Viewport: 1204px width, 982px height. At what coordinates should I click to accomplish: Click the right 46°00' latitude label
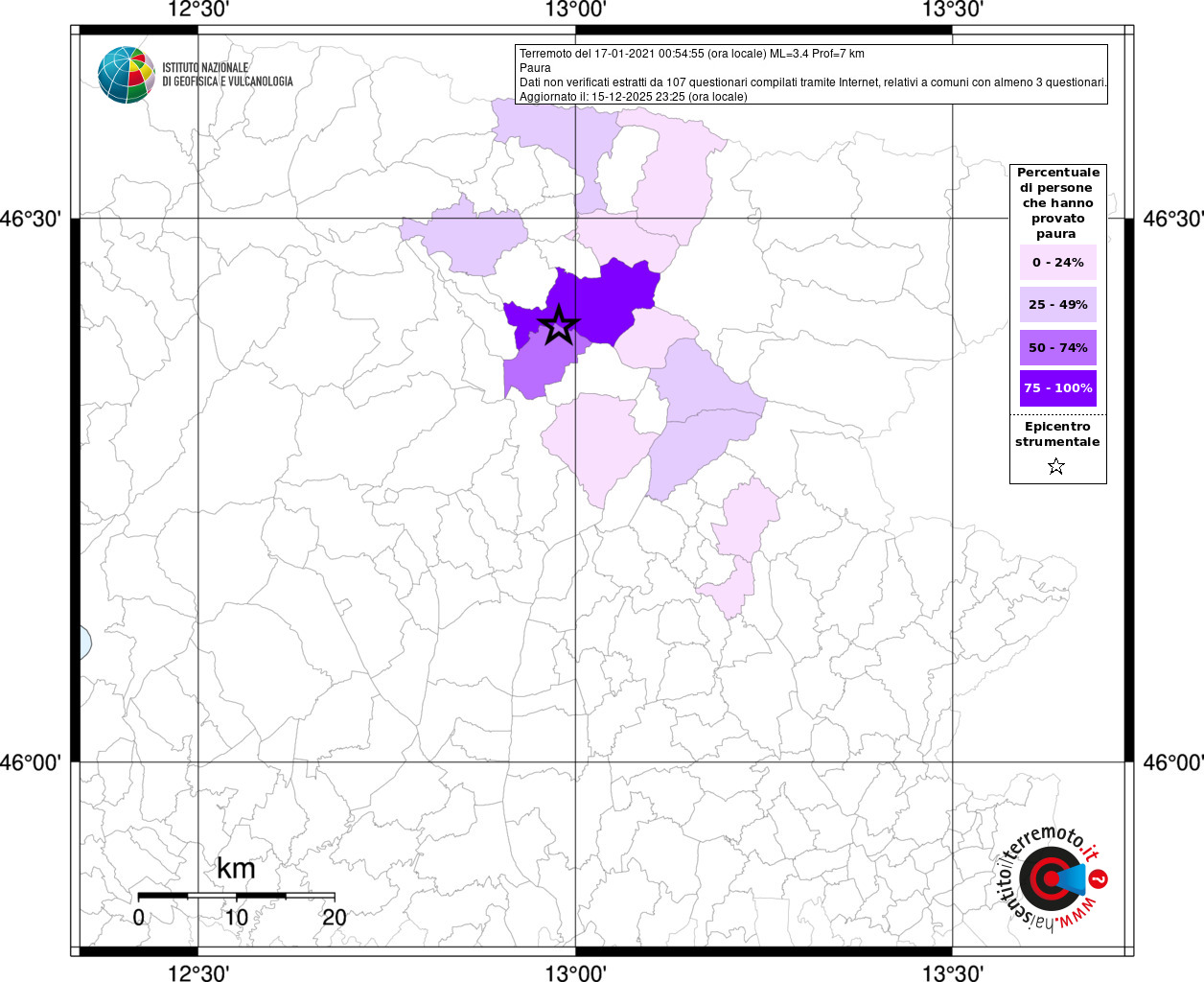[1173, 762]
